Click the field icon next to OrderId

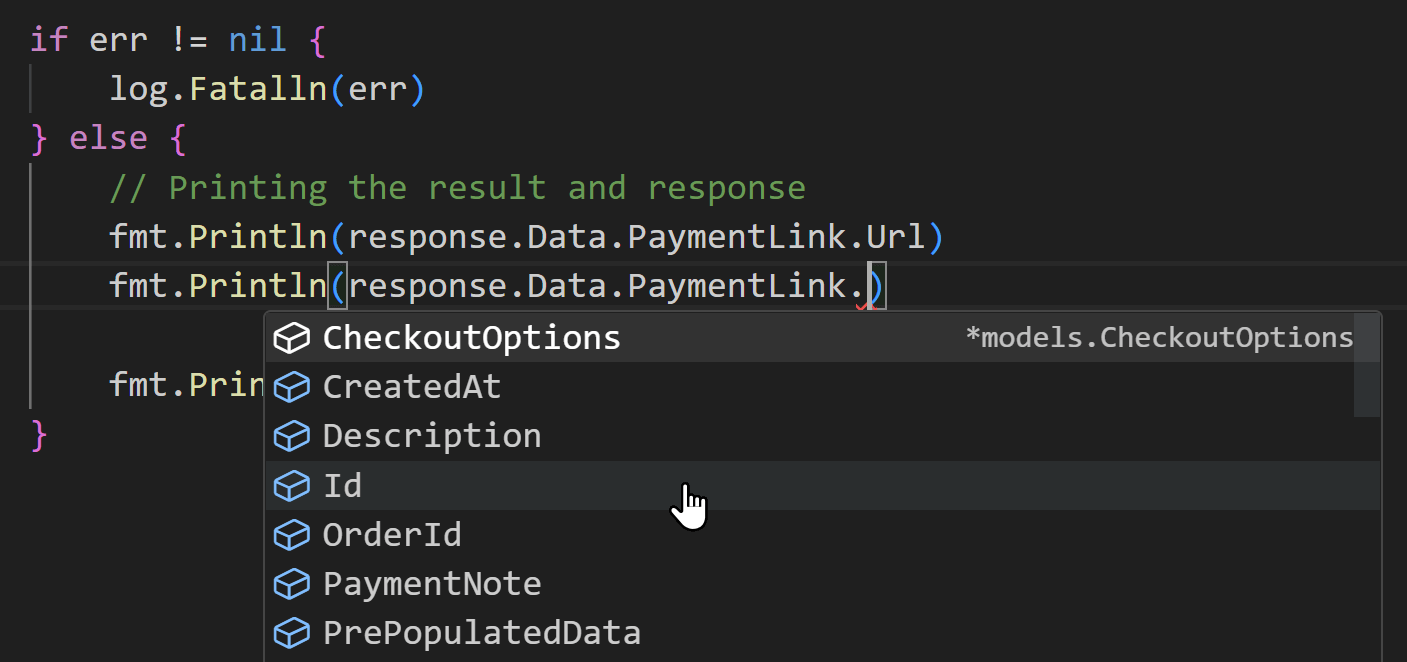click(291, 534)
